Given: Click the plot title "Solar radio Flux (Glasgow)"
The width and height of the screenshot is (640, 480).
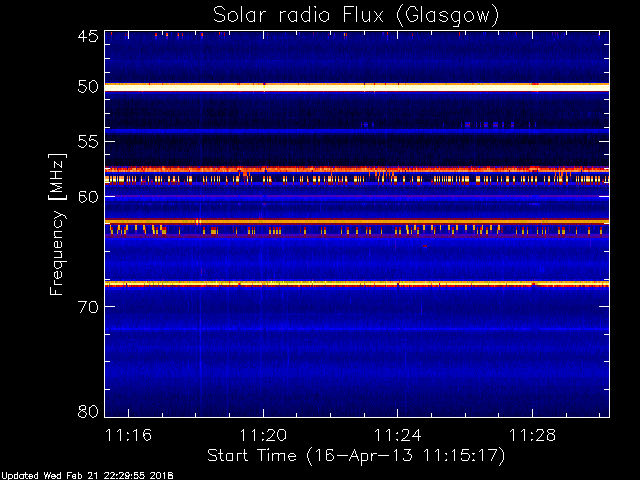Looking at the screenshot, I should (x=356, y=16).
